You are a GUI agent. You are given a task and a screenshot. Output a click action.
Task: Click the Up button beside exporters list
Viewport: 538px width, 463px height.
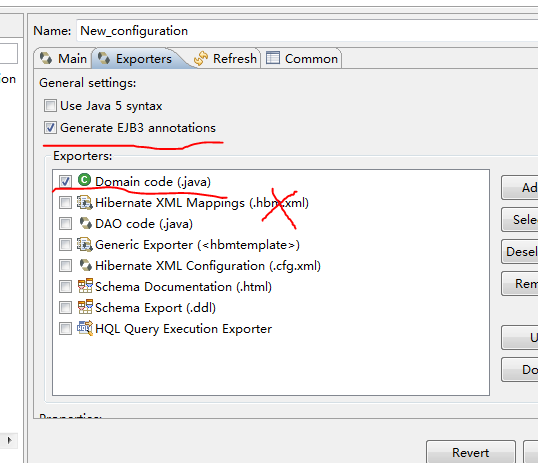(x=519, y=337)
